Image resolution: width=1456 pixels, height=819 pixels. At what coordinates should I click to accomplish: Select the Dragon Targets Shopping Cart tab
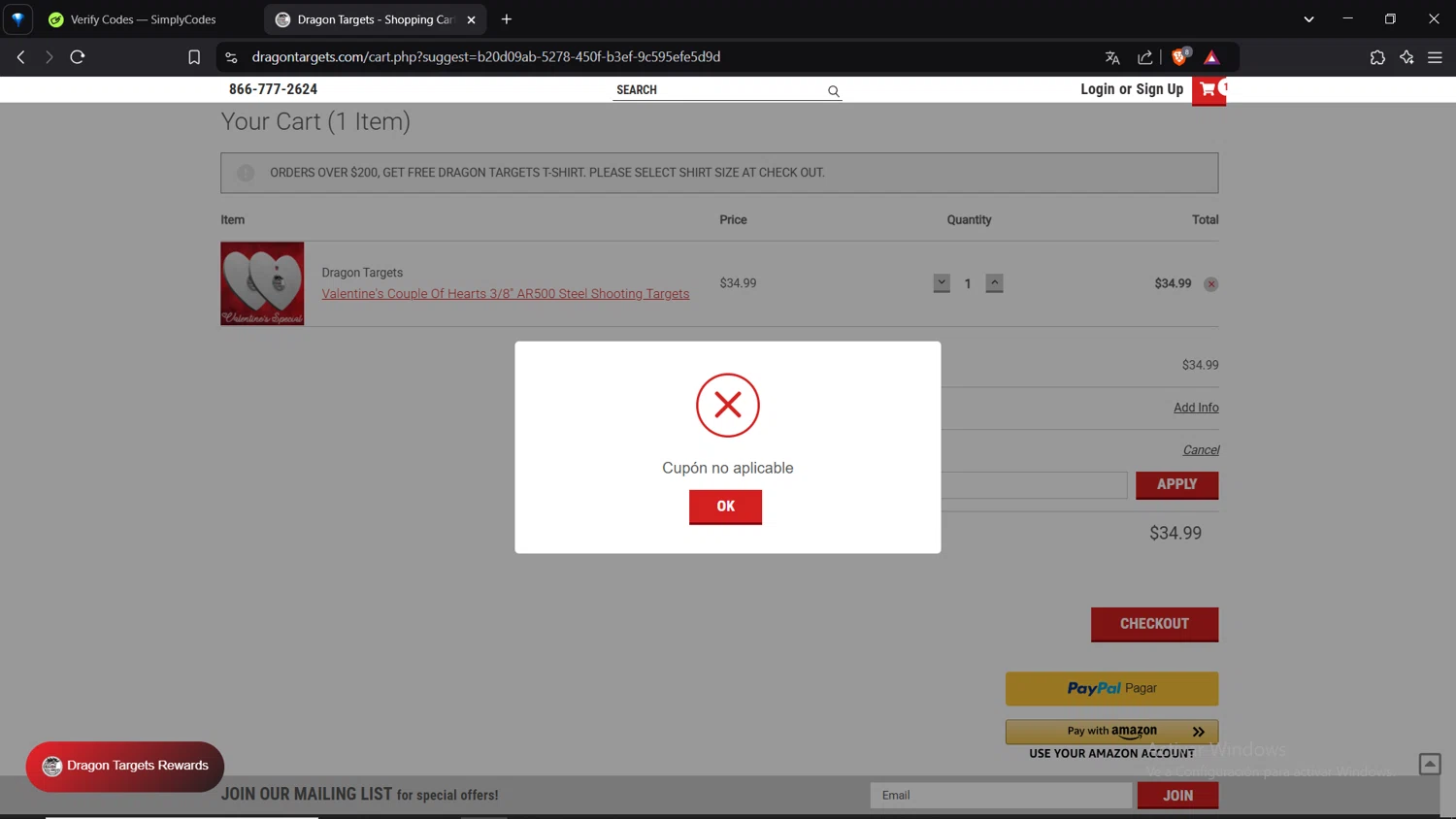click(373, 19)
